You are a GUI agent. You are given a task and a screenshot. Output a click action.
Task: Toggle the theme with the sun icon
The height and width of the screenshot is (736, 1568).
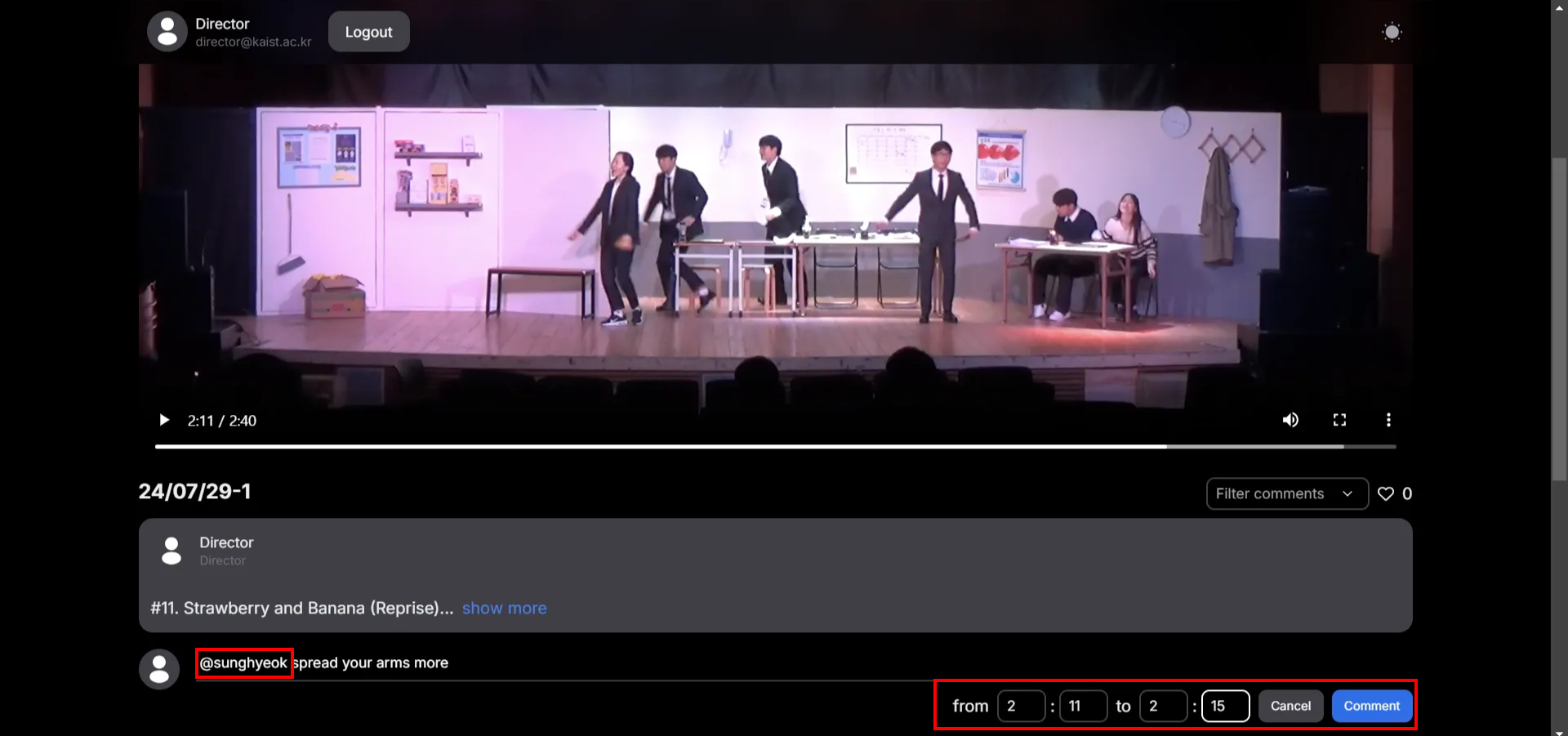pos(1392,31)
